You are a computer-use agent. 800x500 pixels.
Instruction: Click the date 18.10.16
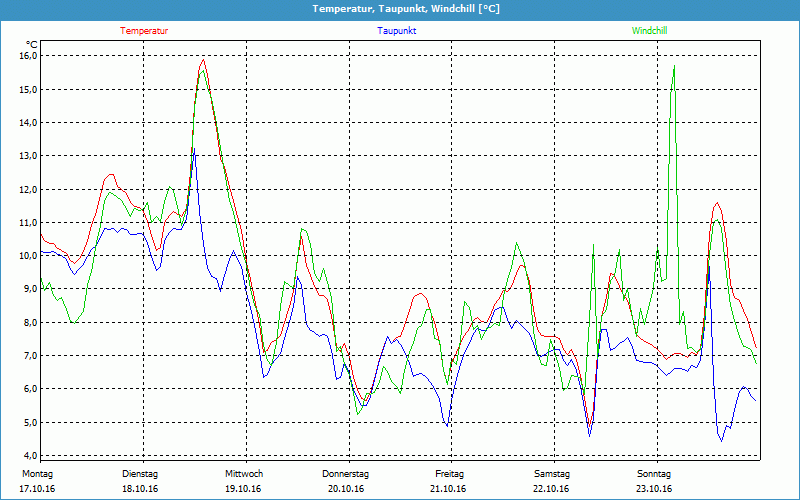point(140,489)
